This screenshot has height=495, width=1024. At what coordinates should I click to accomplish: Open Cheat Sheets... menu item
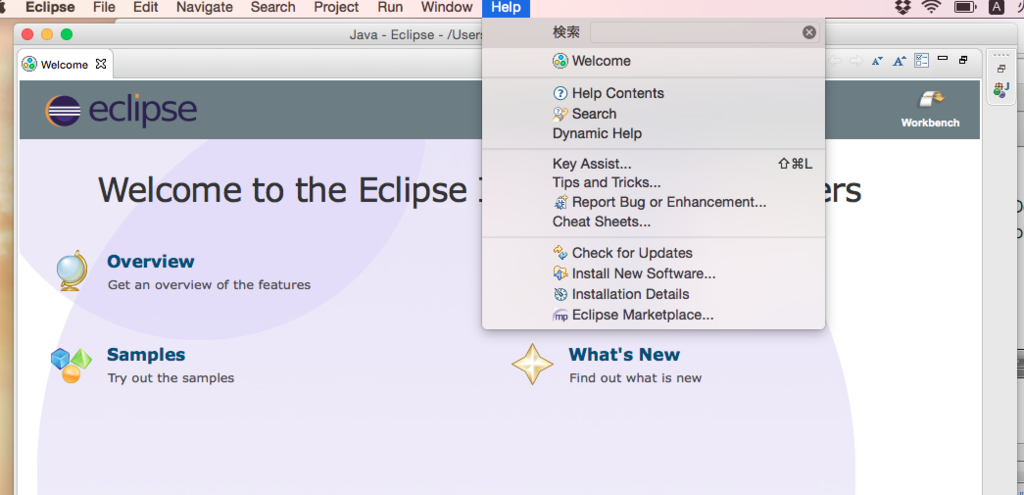(x=653, y=221)
